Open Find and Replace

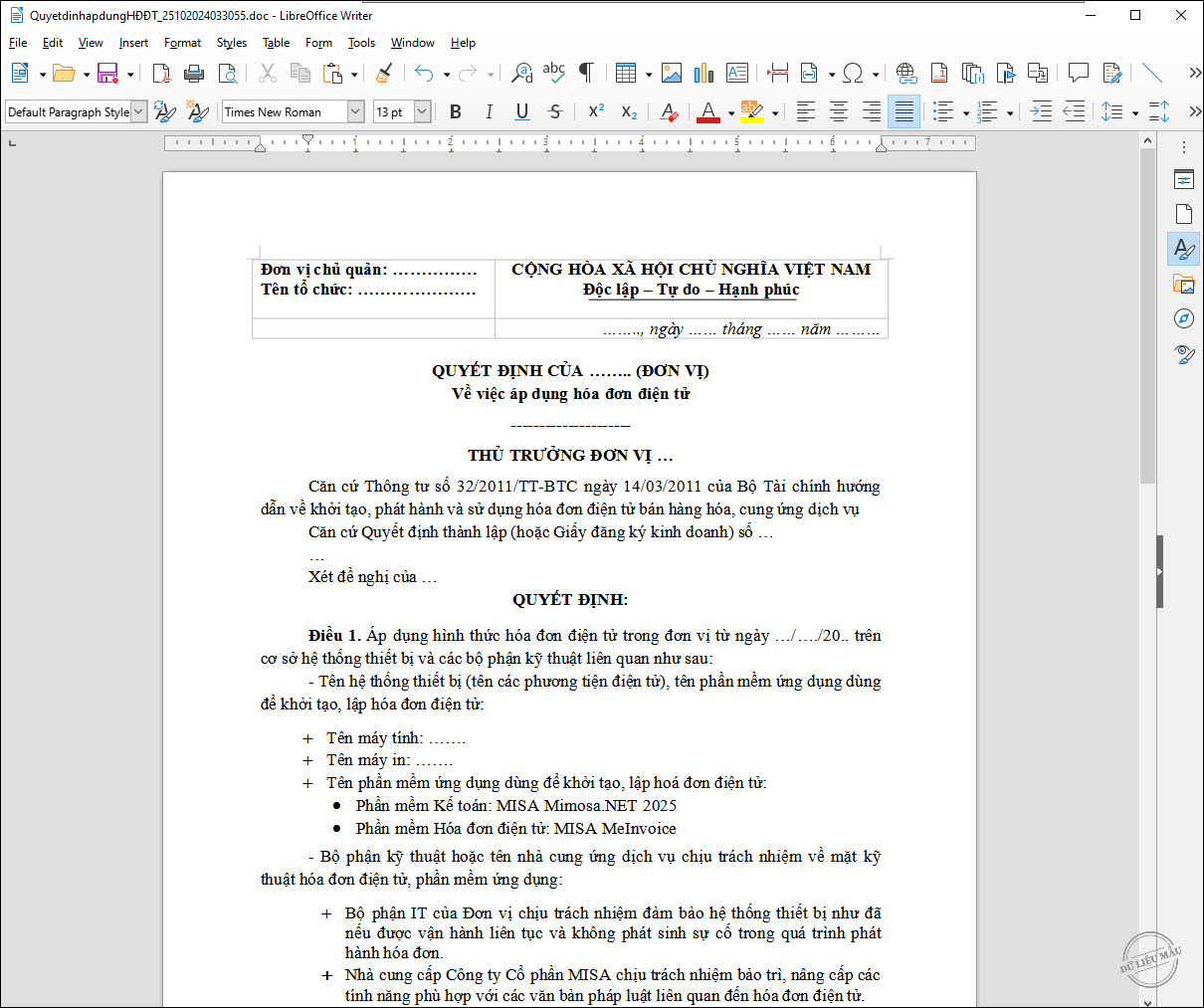point(521,73)
